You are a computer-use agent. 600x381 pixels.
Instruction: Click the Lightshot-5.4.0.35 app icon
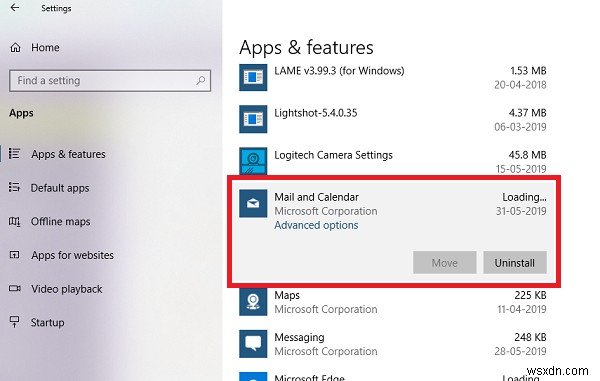pos(253,119)
